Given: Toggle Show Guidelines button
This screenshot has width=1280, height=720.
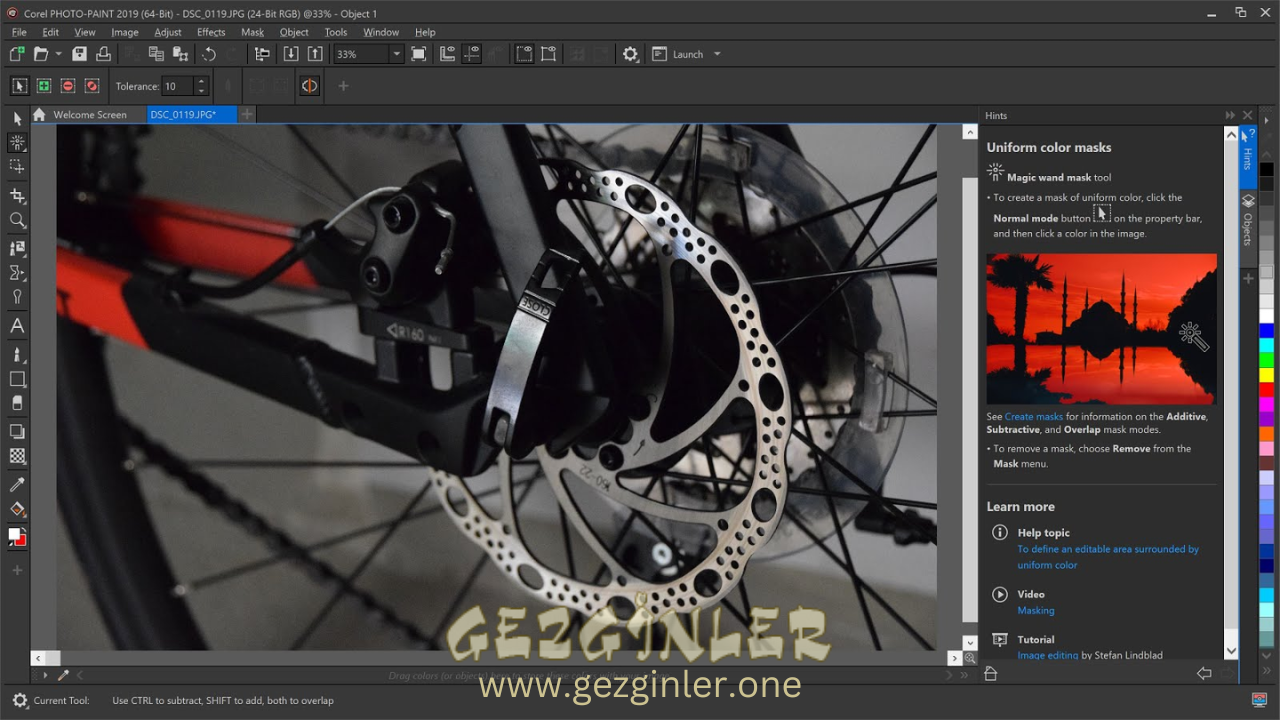Looking at the screenshot, I should (x=471, y=54).
